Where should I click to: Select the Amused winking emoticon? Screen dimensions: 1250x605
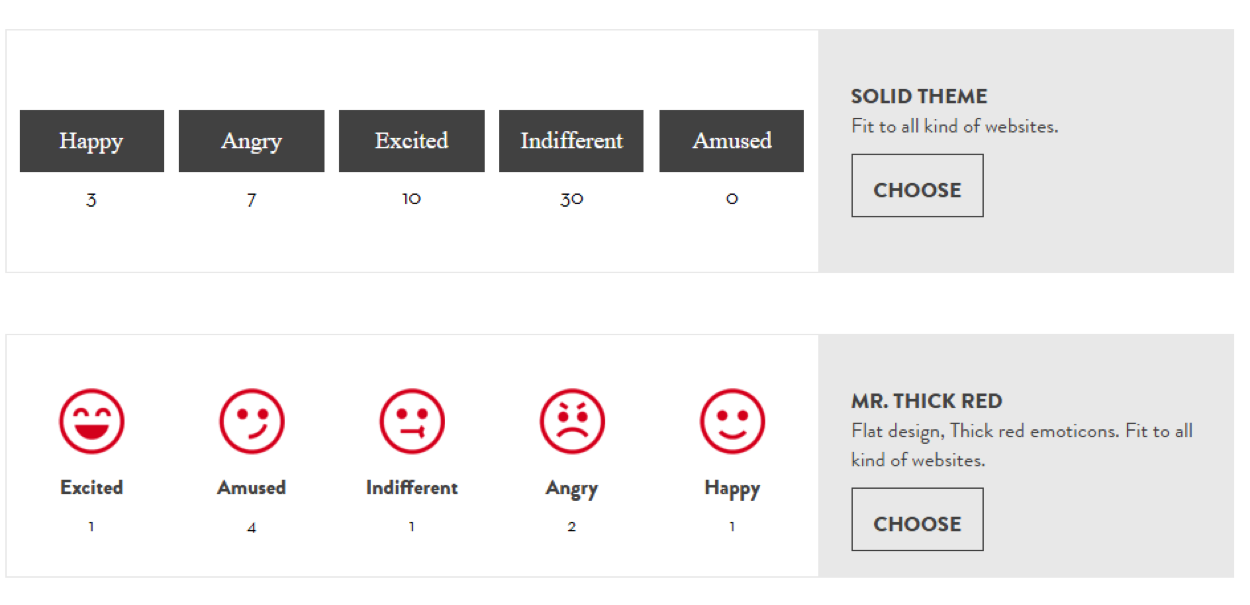(252, 421)
